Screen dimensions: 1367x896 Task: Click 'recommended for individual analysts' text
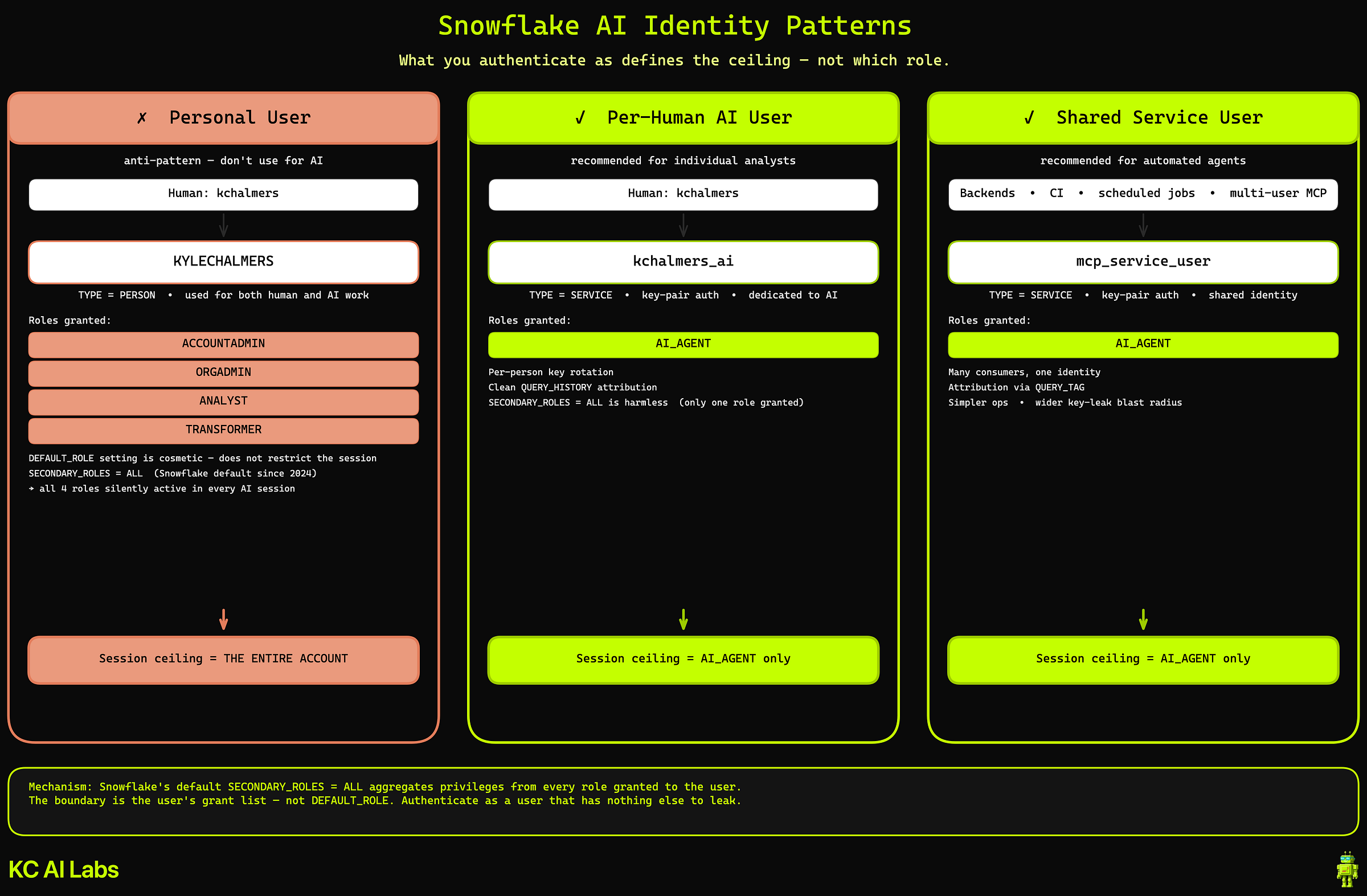683,161
